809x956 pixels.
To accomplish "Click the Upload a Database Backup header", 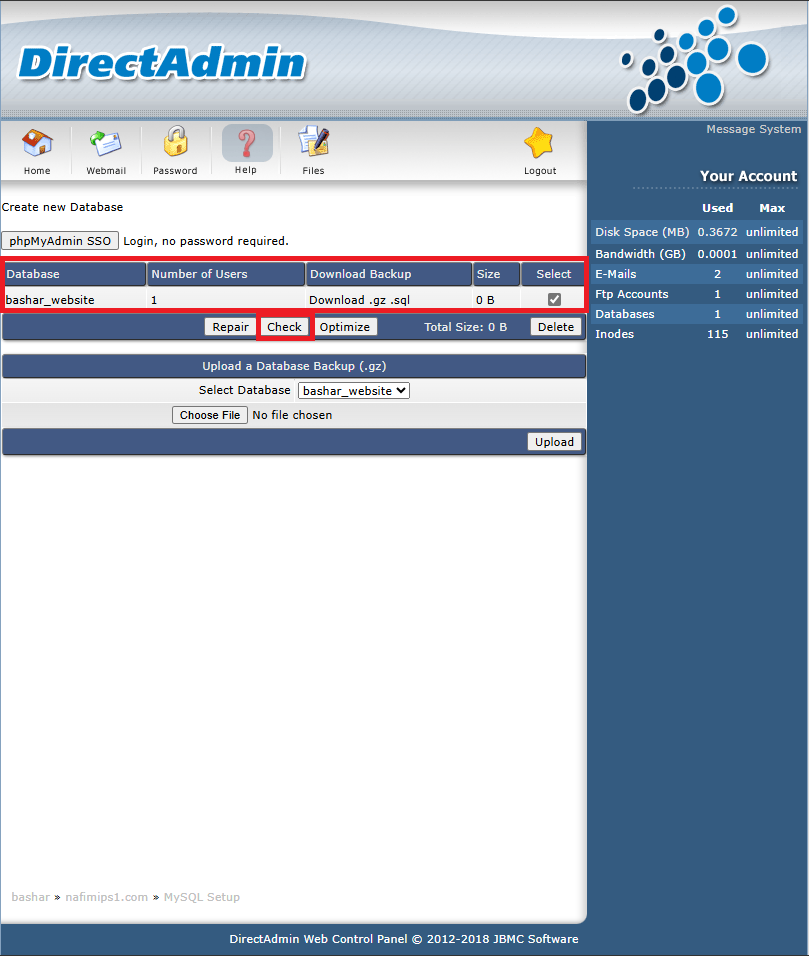I will pos(294,366).
